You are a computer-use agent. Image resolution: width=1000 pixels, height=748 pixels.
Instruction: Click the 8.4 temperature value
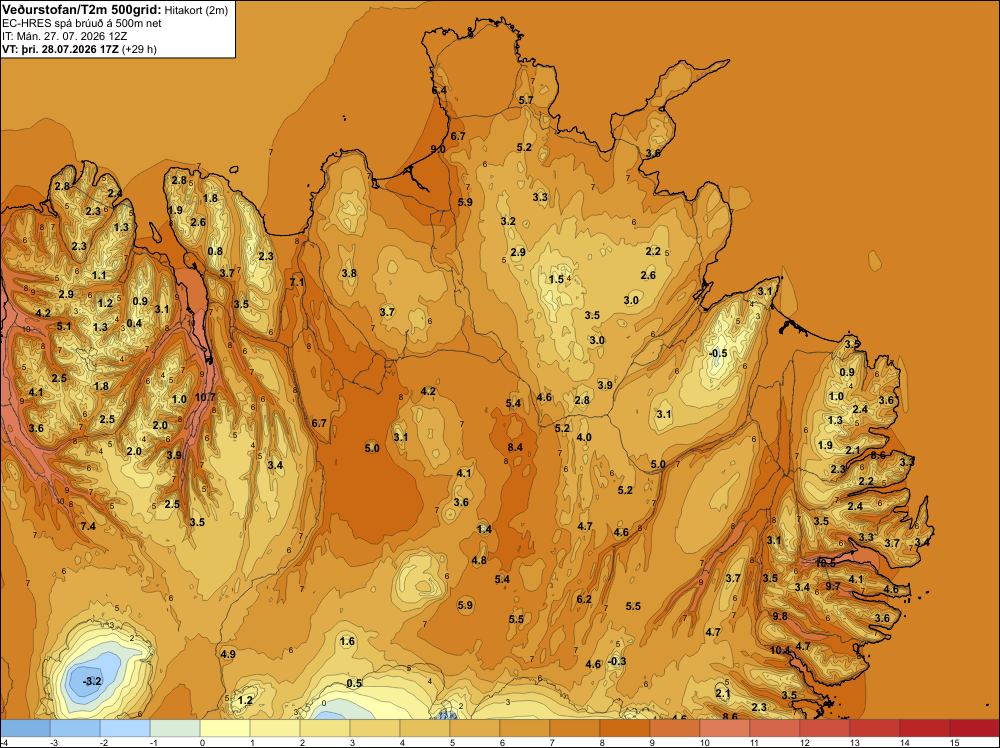click(x=515, y=447)
